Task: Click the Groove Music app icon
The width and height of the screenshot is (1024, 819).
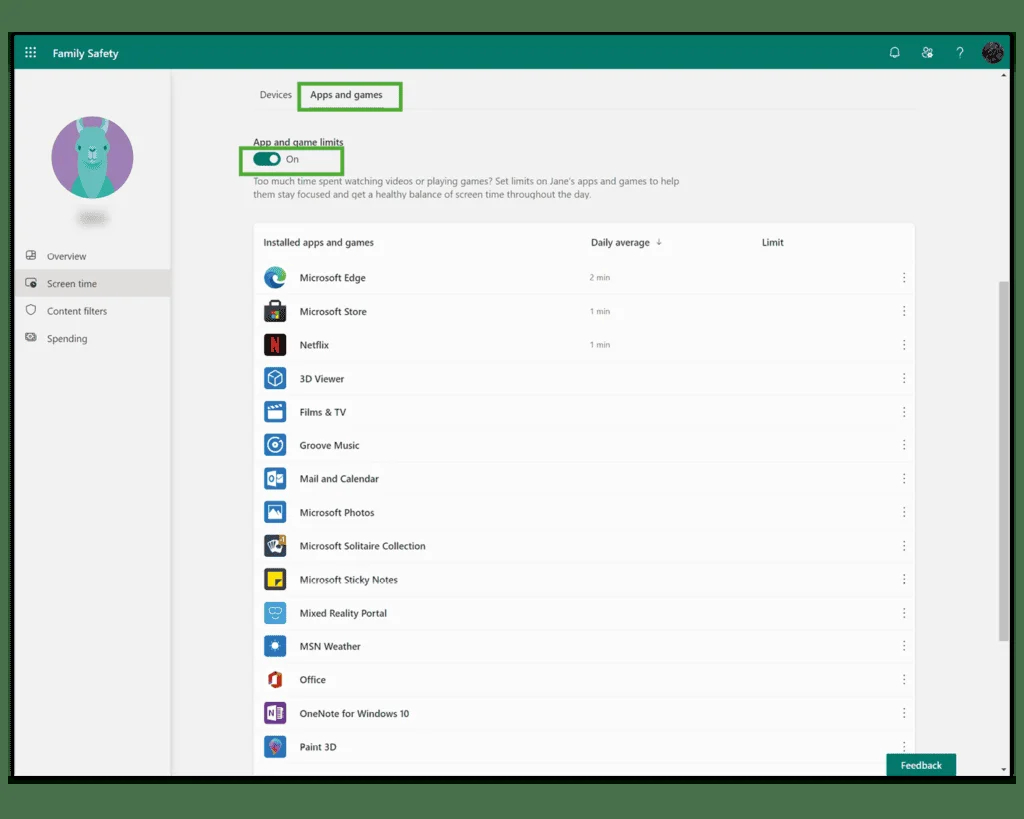Action: pos(275,445)
